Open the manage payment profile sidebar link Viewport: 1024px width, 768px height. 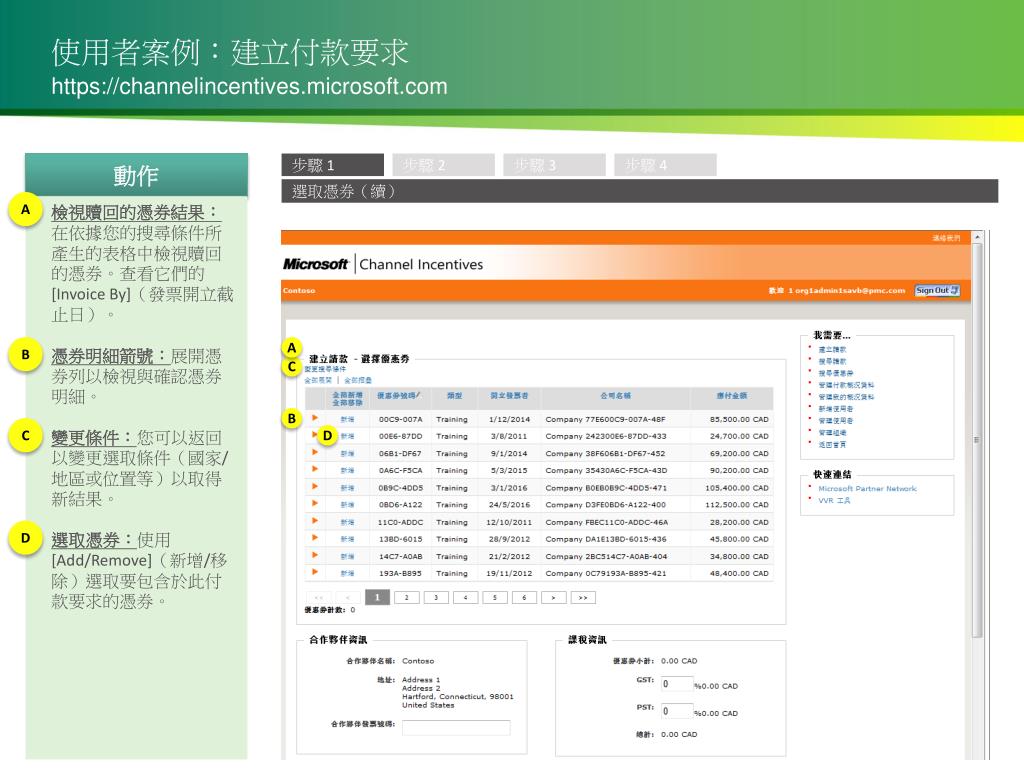(846, 385)
